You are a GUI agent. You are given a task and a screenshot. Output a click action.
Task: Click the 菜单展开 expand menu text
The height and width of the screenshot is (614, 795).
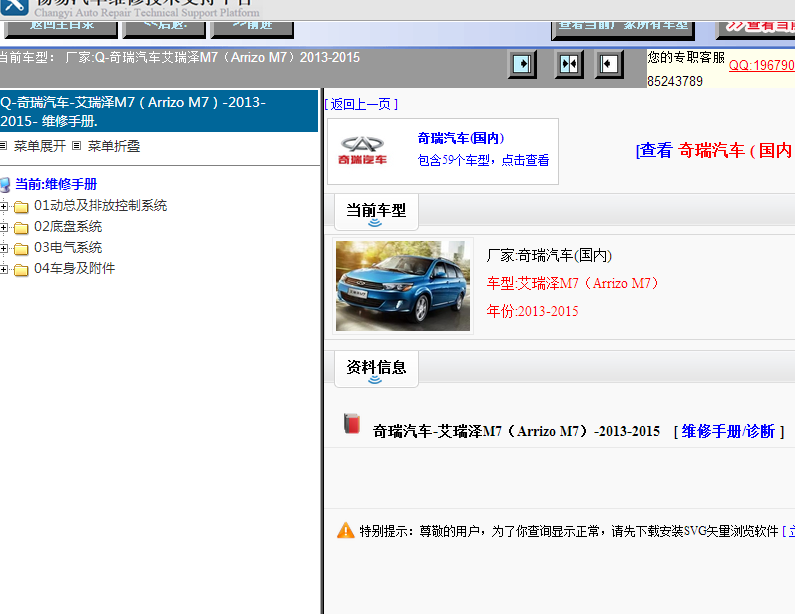point(40,146)
